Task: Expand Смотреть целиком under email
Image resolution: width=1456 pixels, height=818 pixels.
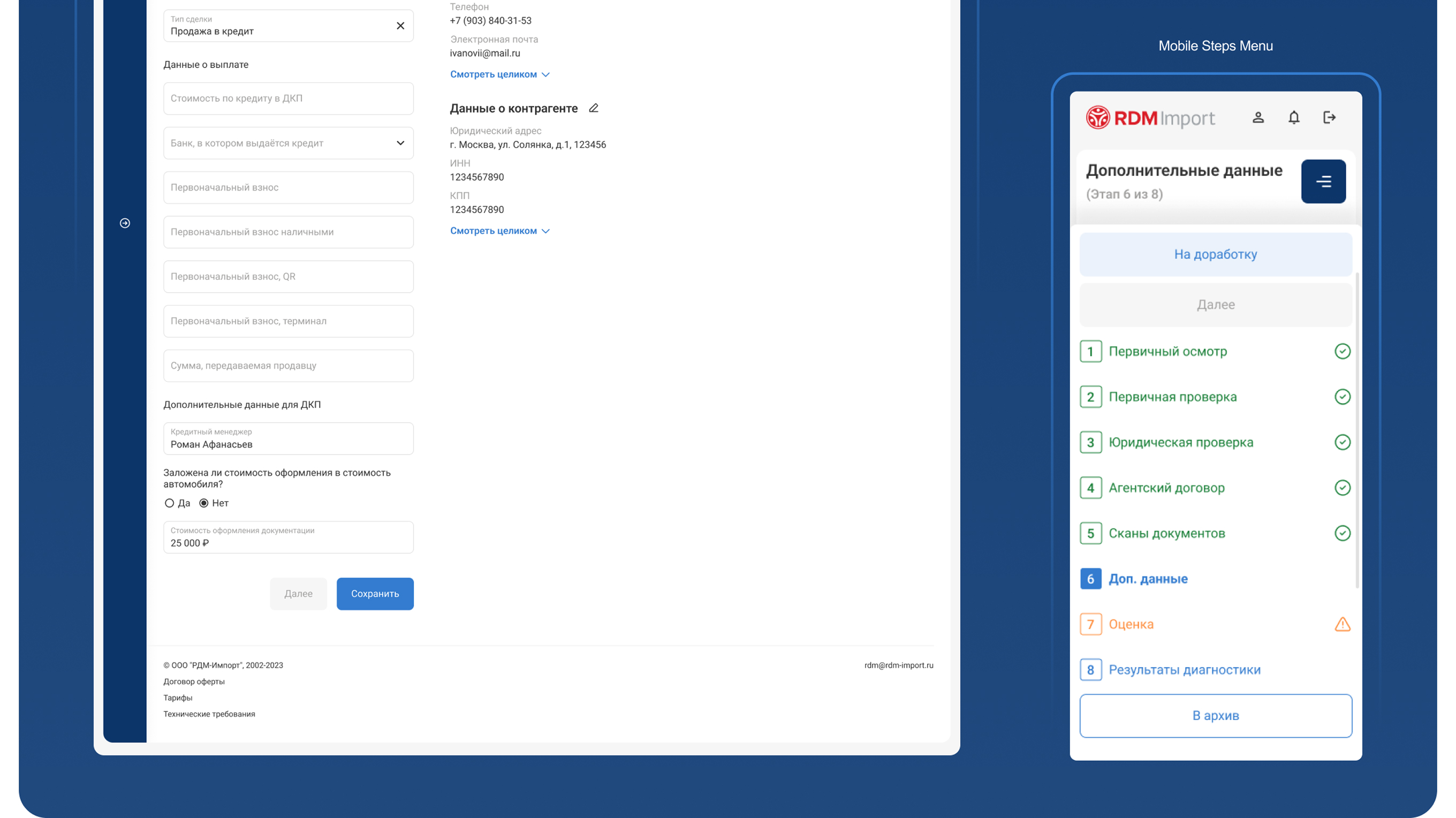Action: click(x=499, y=74)
